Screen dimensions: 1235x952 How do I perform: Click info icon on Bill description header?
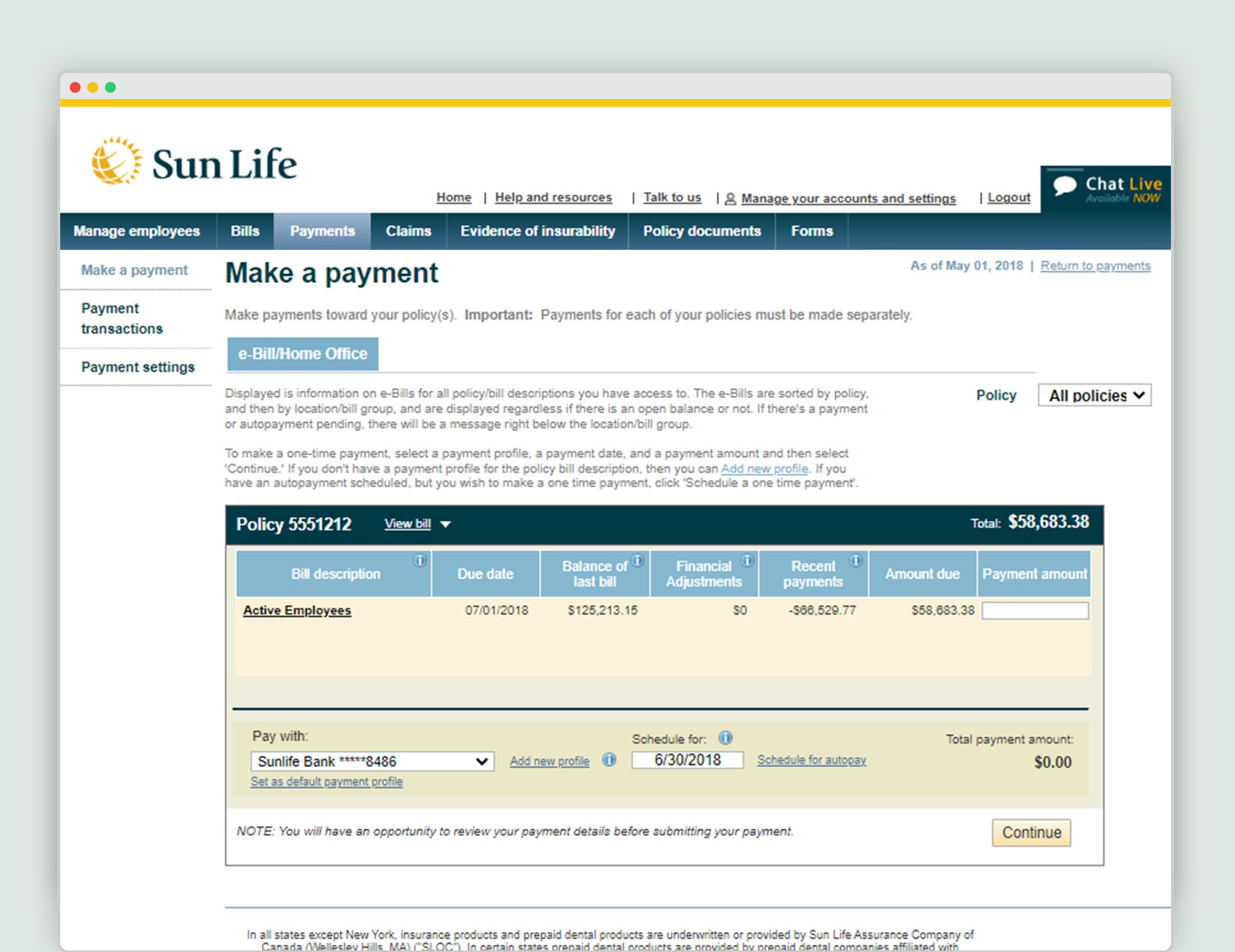(420, 561)
